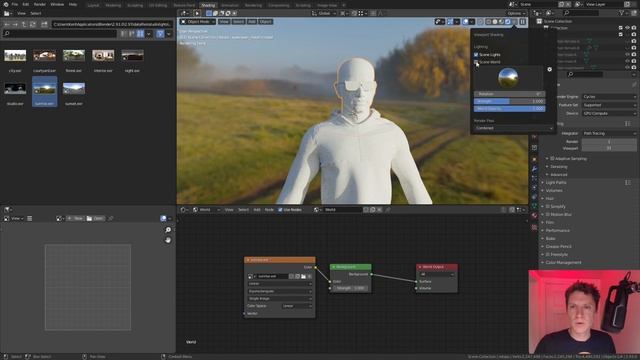Open the Render Pass Combined dropdown
The height and width of the screenshot is (360, 640).
[x=514, y=128]
